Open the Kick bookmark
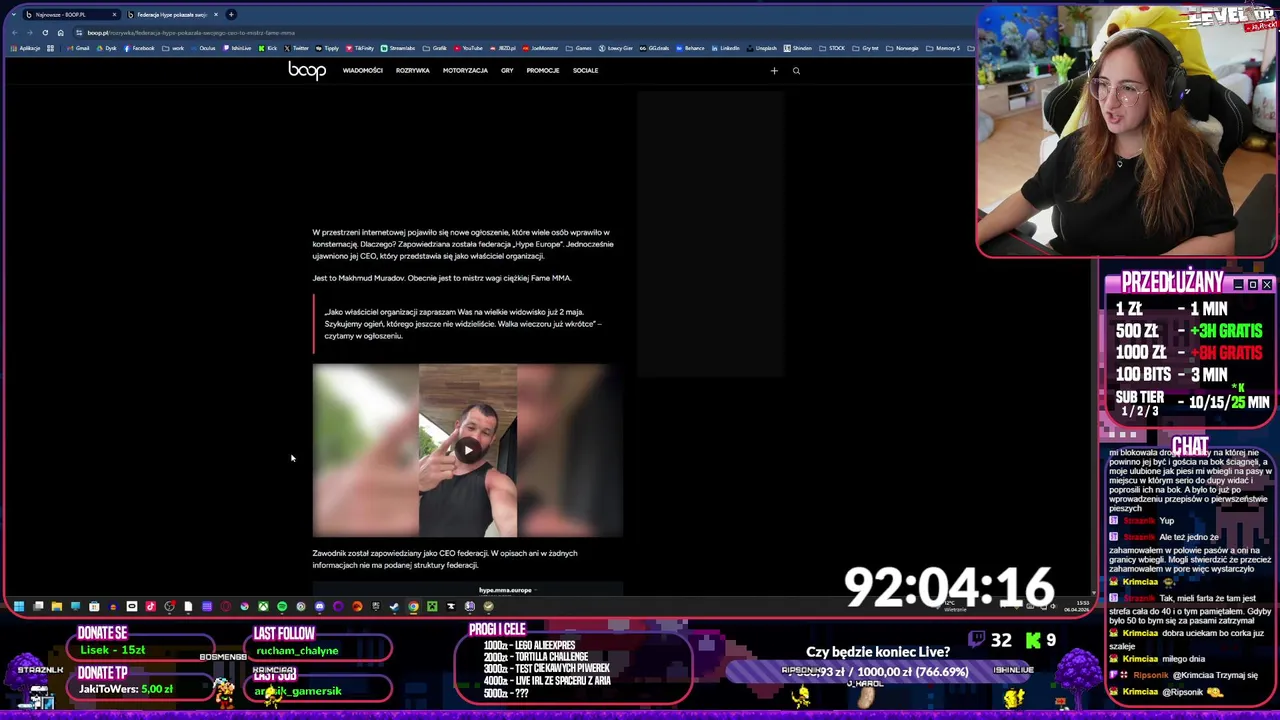 click(x=267, y=48)
